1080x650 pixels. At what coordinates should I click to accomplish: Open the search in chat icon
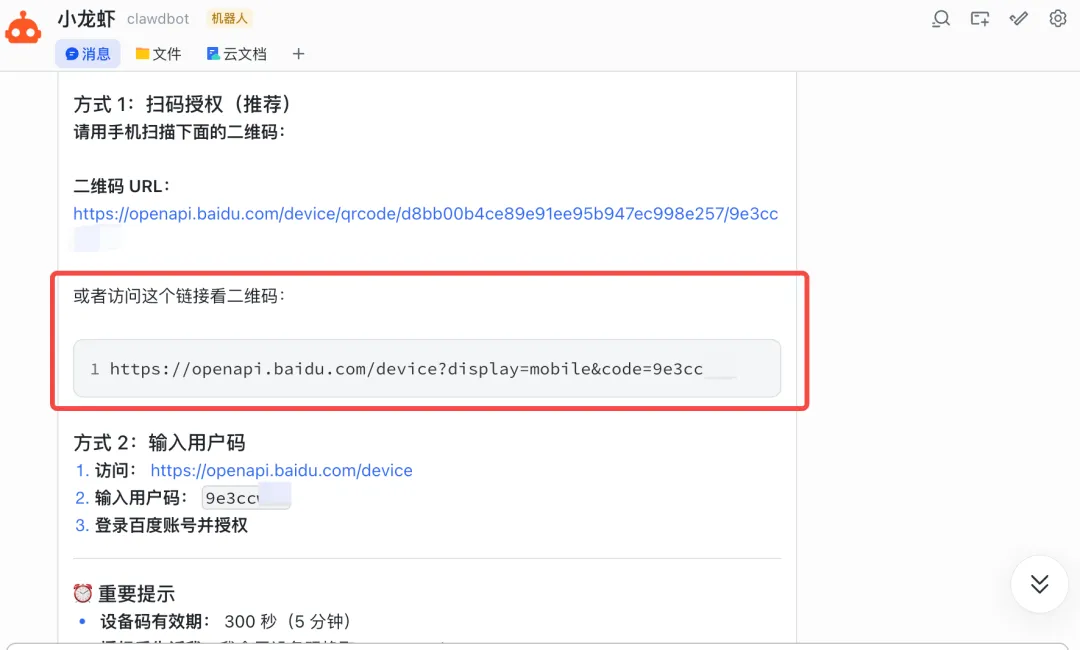tap(940, 19)
